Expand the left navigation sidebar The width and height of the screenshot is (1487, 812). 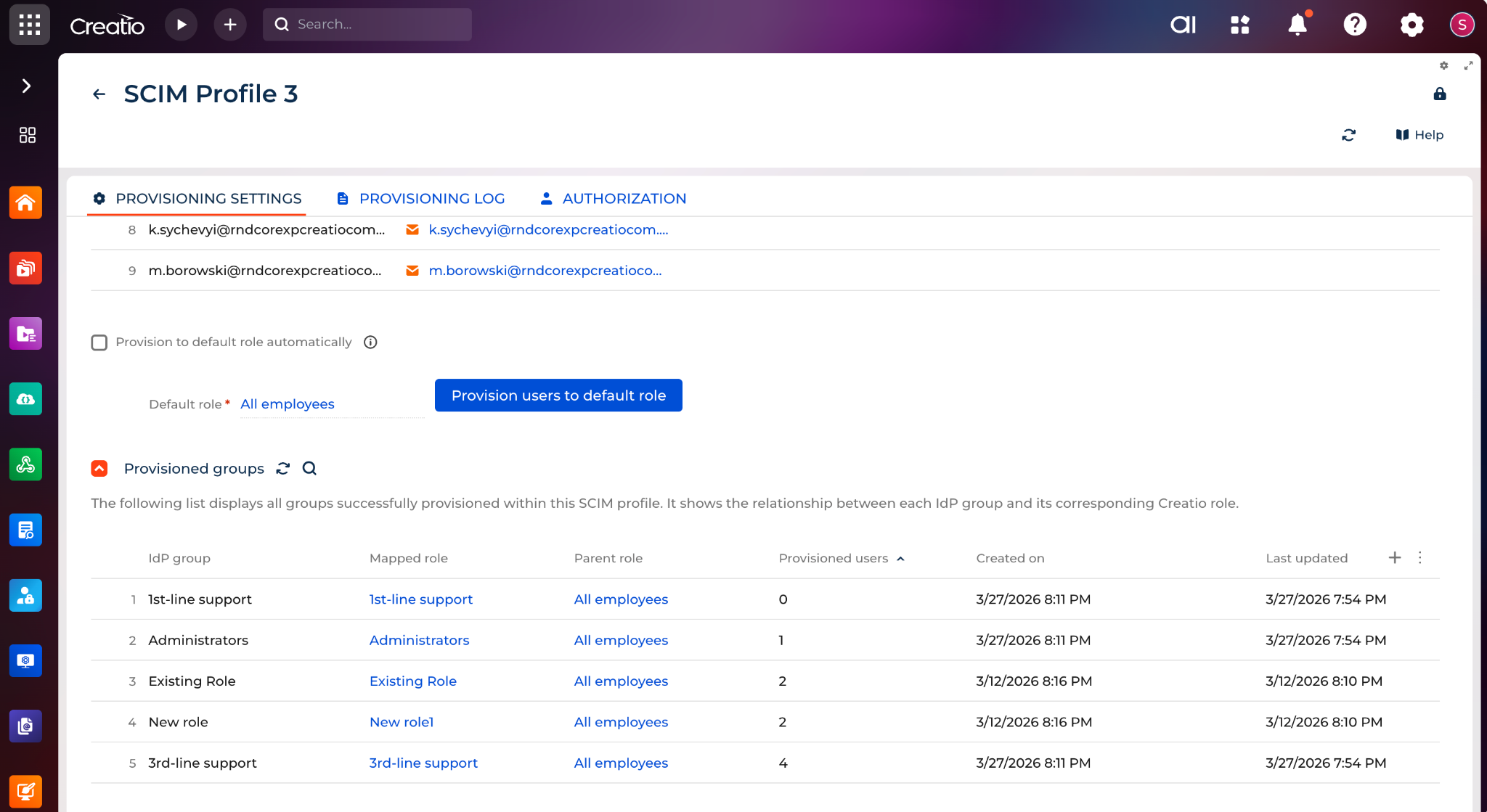[x=27, y=86]
